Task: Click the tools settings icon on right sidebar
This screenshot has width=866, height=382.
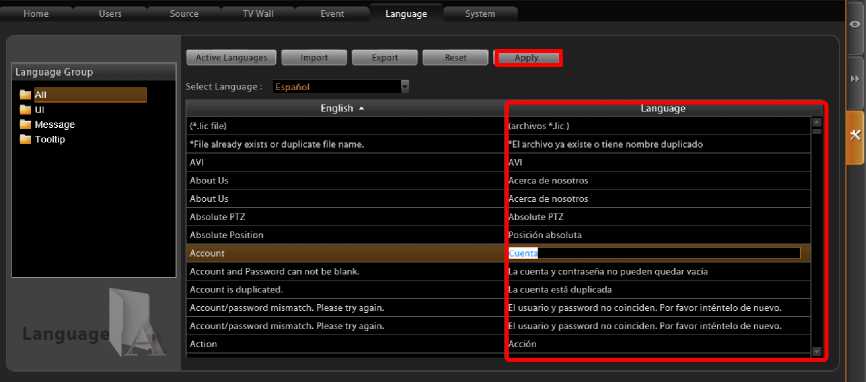Action: [x=855, y=135]
